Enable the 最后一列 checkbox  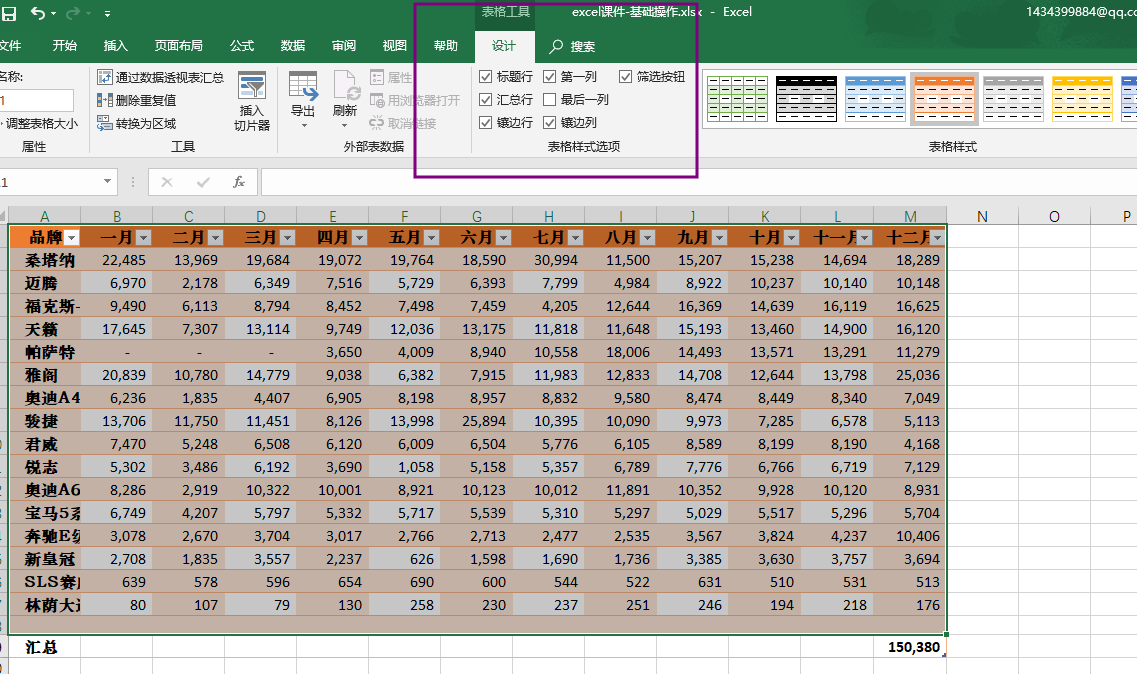point(549,99)
